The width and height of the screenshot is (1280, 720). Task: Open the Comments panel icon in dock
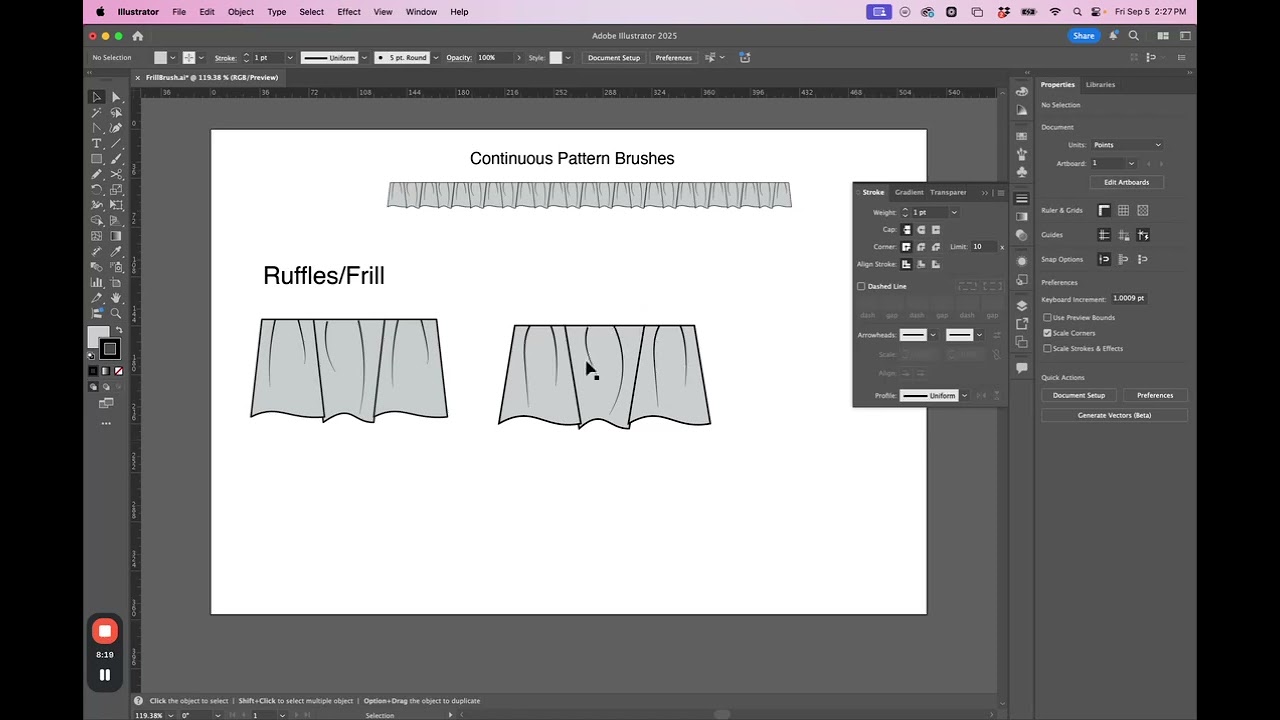(x=1022, y=368)
